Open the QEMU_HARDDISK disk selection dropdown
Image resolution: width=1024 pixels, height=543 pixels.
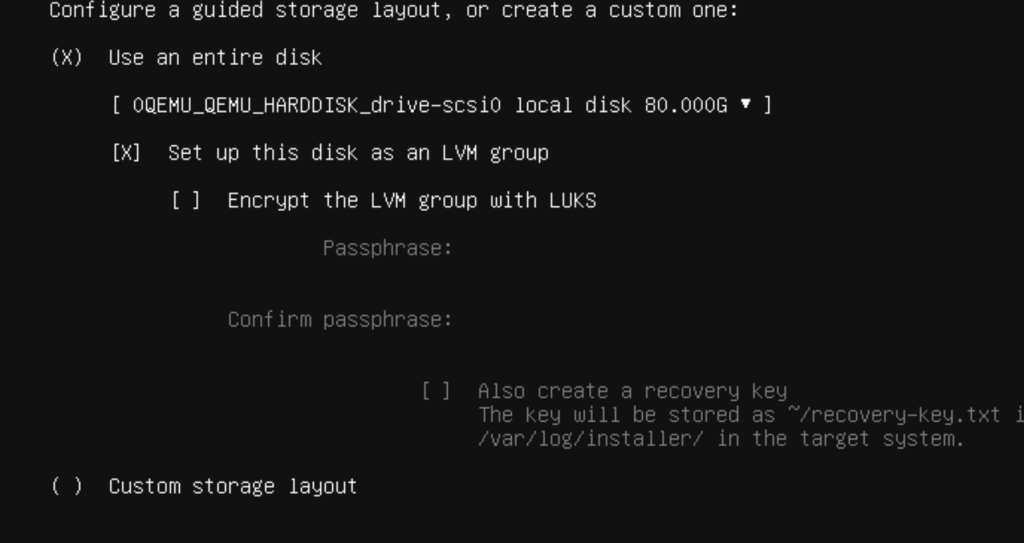(441, 105)
